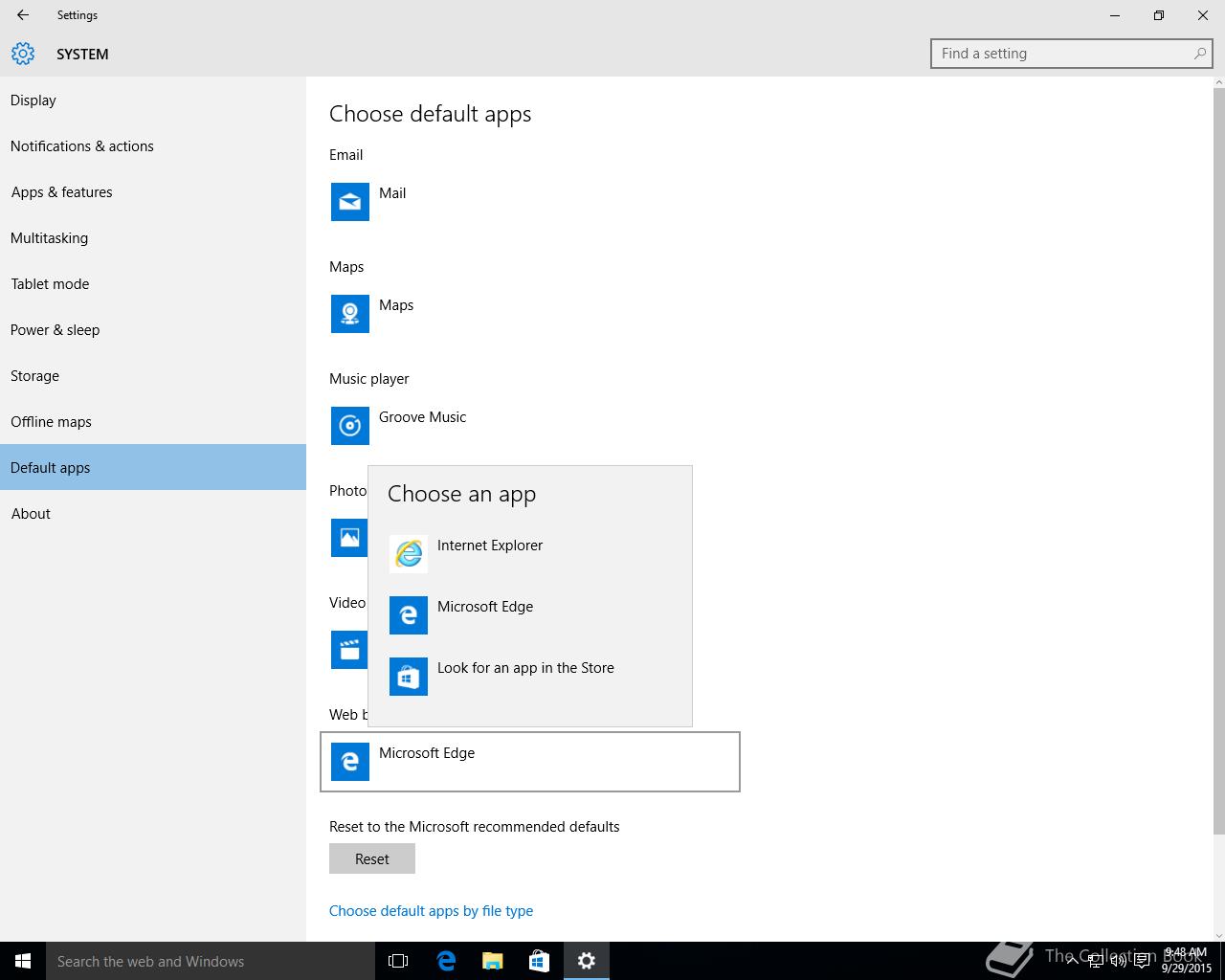This screenshot has height=980, width=1225.
Task: Click the vertical scrollbar thumb
Action: coord(1218,459)
